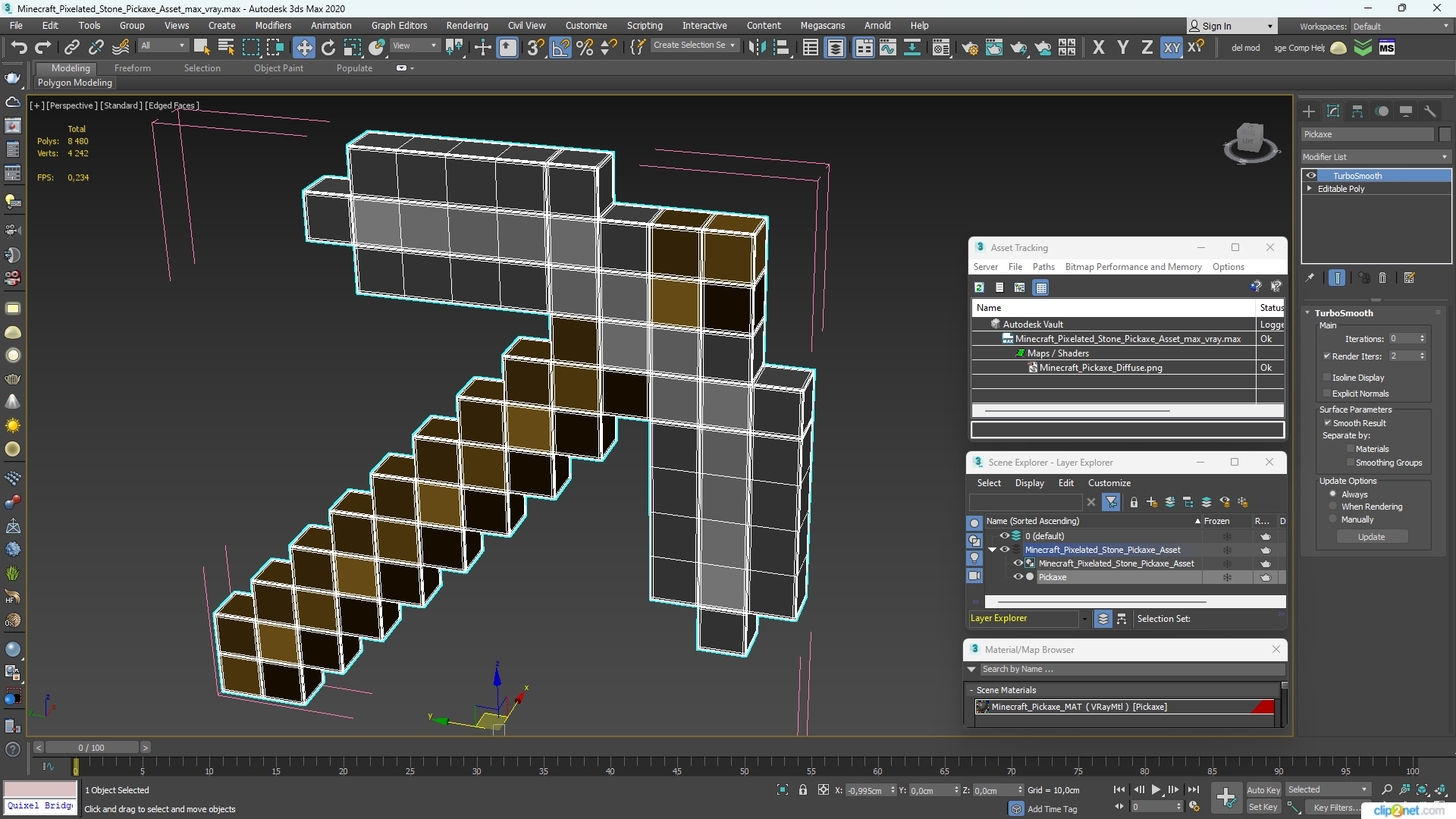The height and width of the screenshot is (819, 1456).
Task: Click the Redo arrow icon
Action: 43,48
